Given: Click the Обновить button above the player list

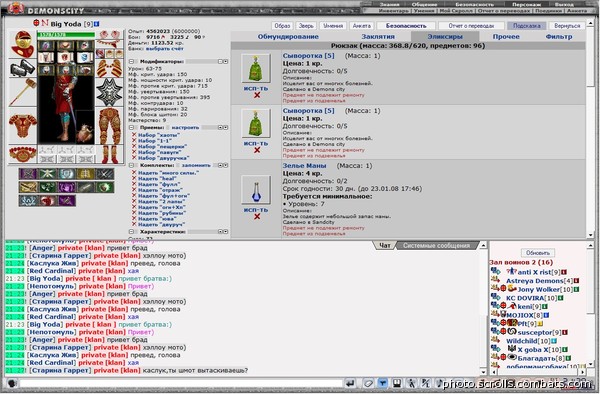Looking at the screenshot, I should pyautogui.click(x=538, y=253).
